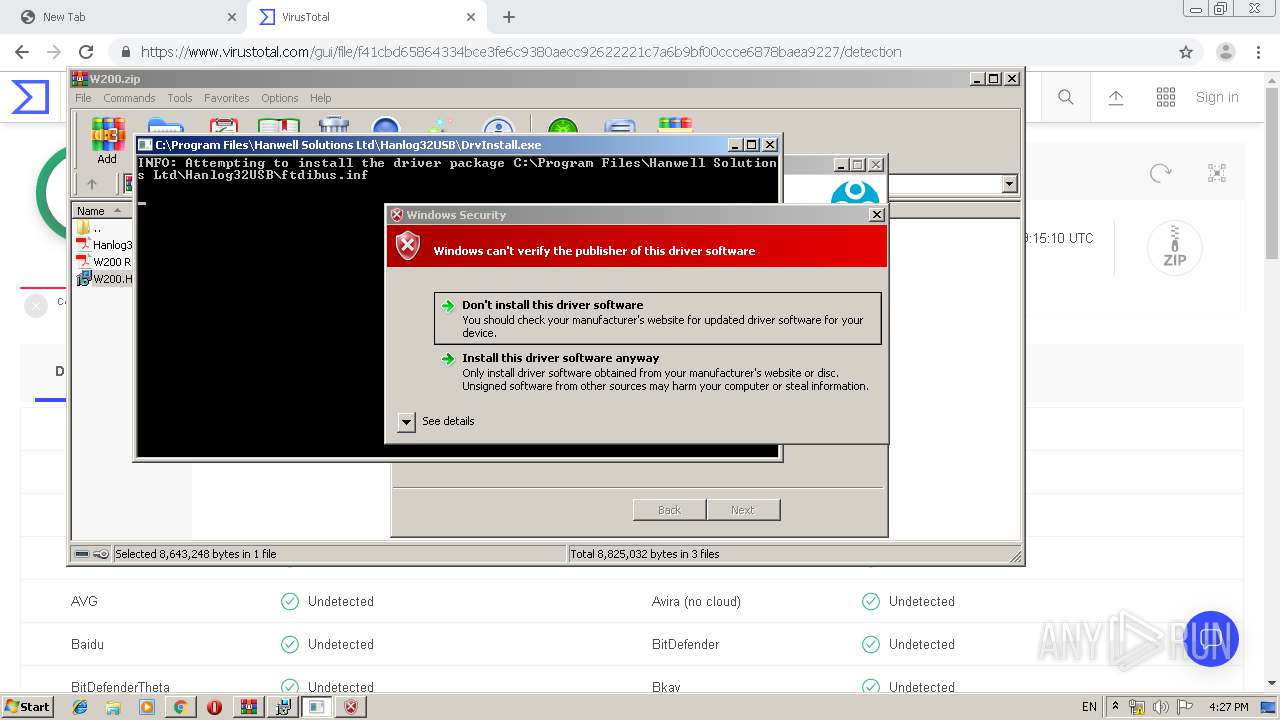Click the Windows Security taskbar button
This screenshot has height=720, width=1280.
[x=351, y=707]
